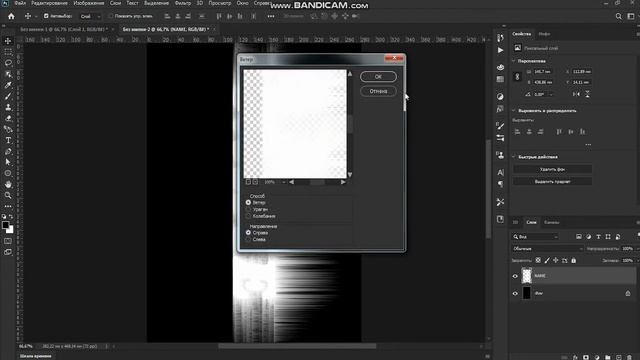The height and width of the screenshot is (360, 640).
Task: Toggle show transform controls checkbox
Action: (110, 16)
